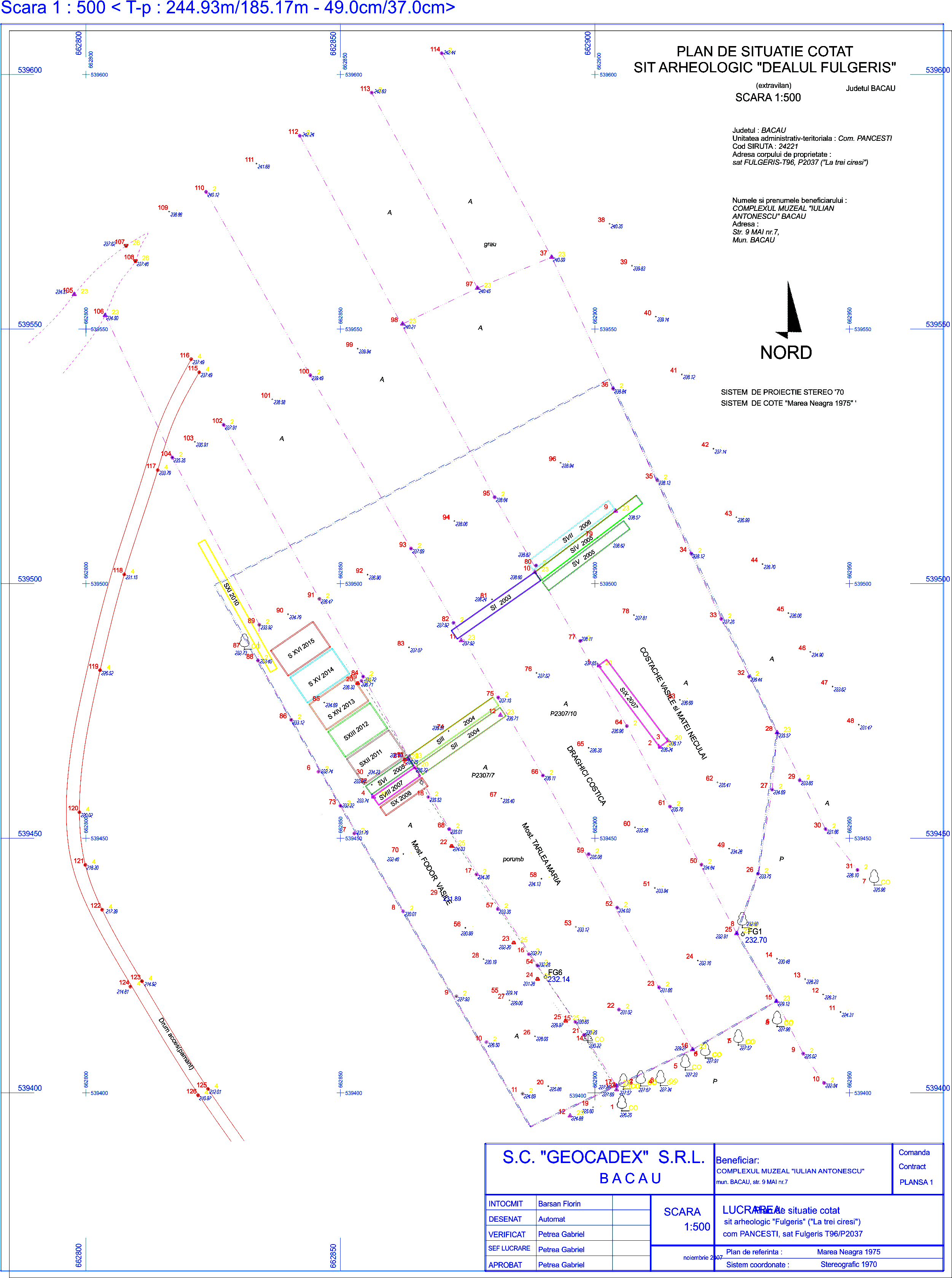
Task: Click the Drum acces(pamant) road label
Action: click(176, 1044)
